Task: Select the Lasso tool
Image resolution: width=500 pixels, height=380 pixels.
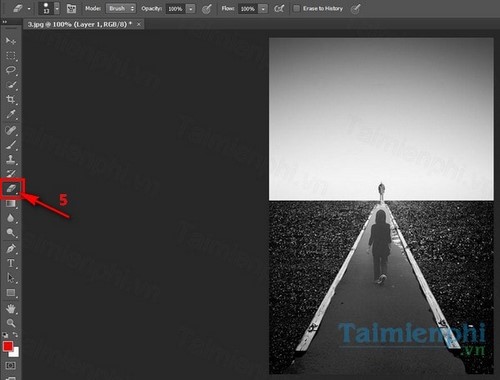Action: tap(11, 70)
